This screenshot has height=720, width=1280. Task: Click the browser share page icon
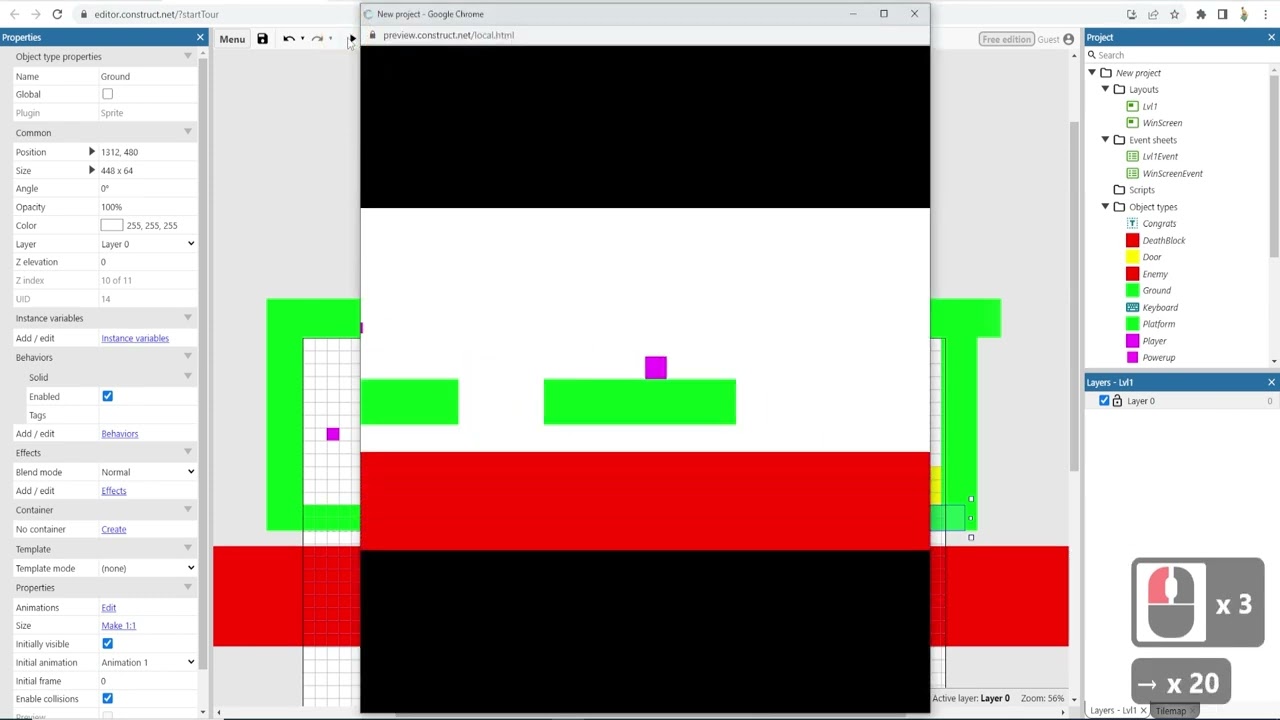(x=1153, y=14)
